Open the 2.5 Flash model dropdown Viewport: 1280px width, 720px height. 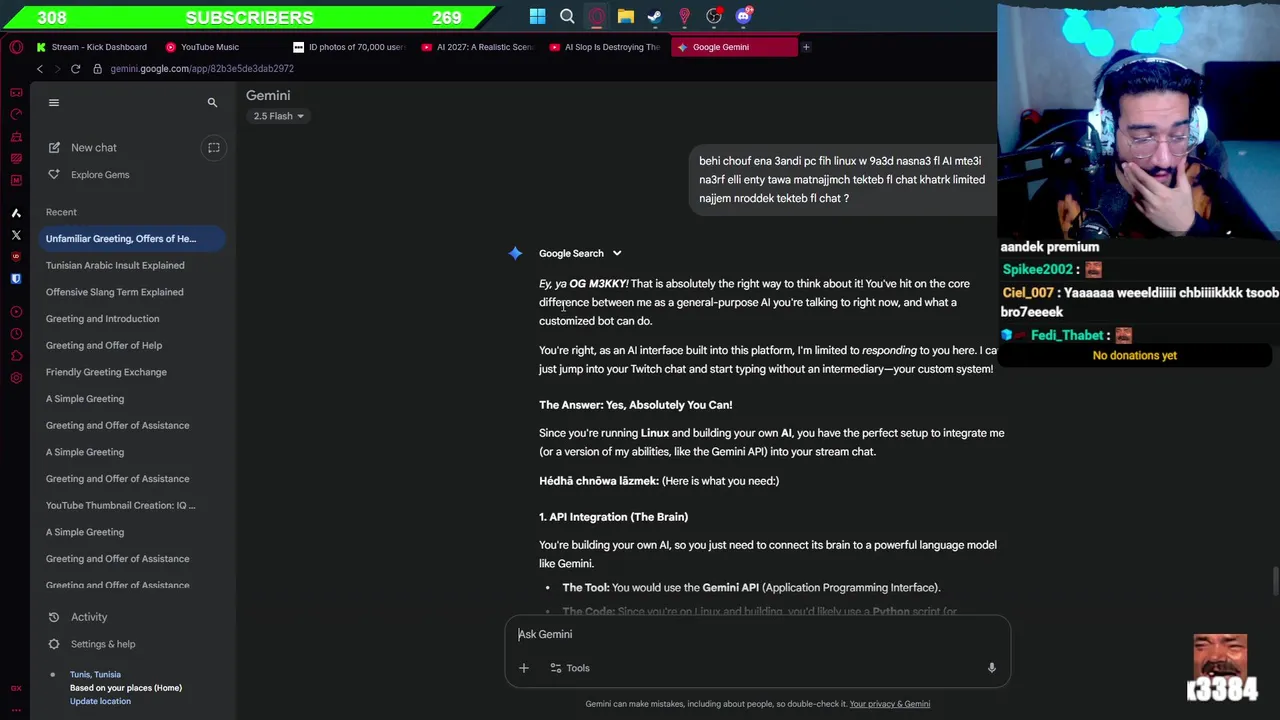point(278,116)
